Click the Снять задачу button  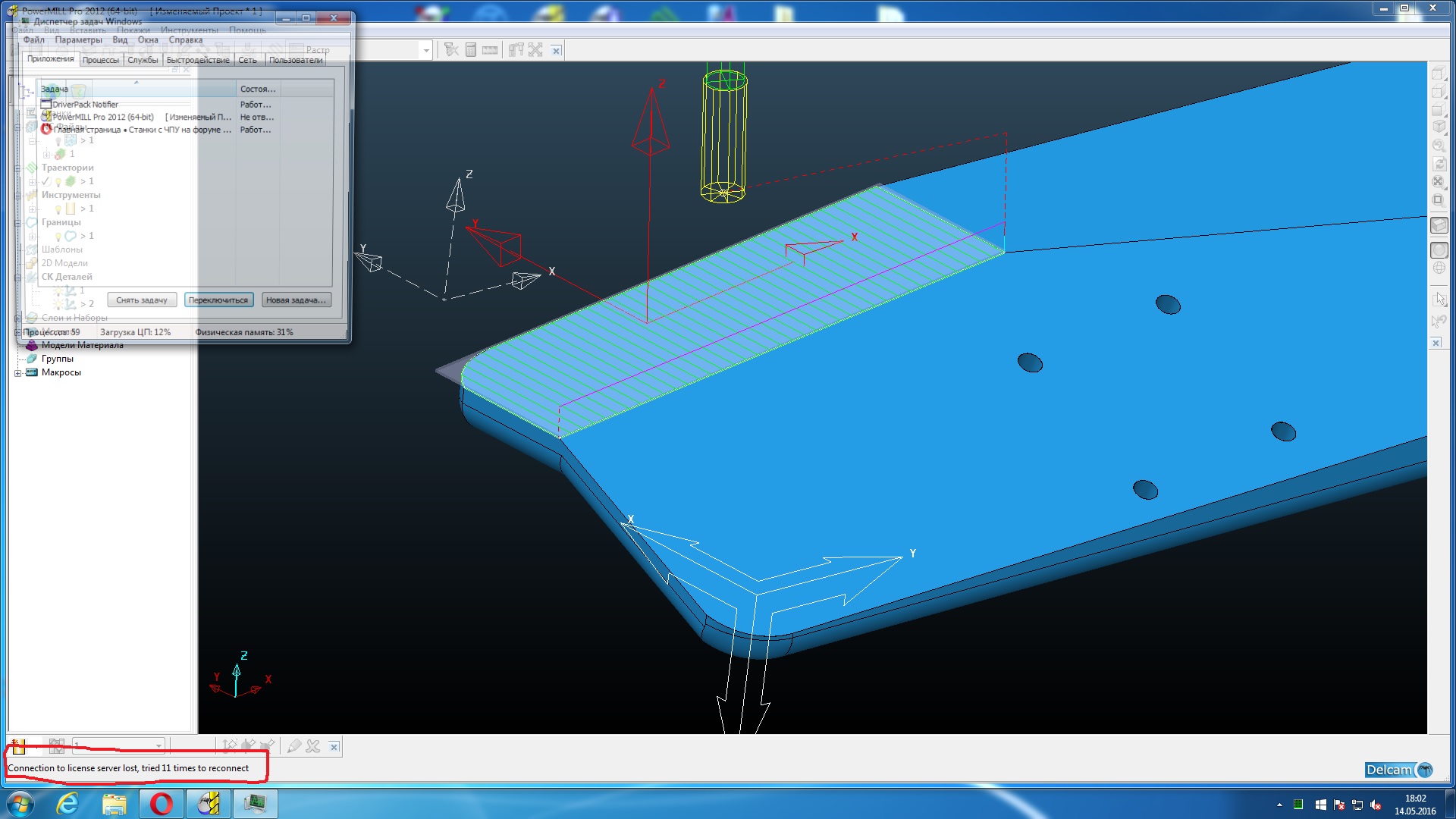point(142,300)
